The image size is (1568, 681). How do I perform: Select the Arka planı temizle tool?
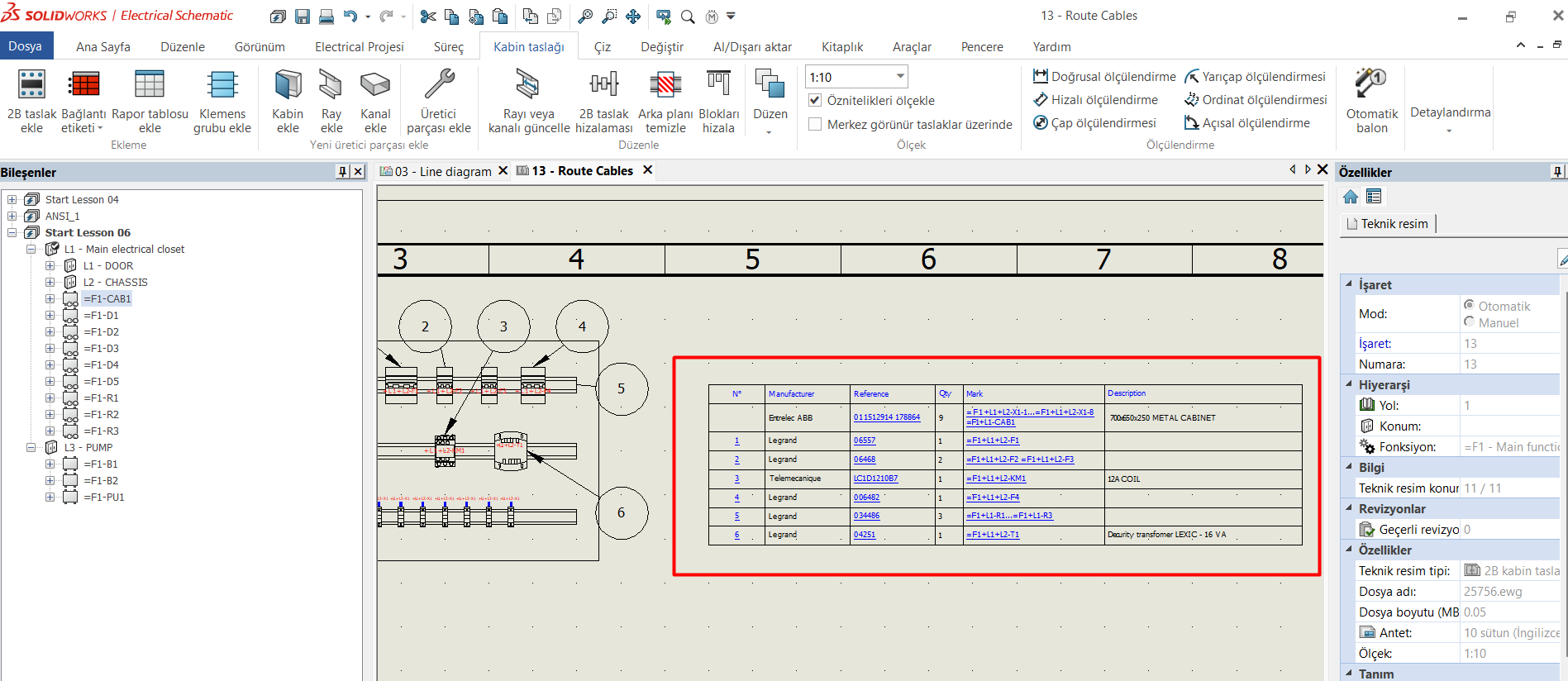click(x=665, y=84)
